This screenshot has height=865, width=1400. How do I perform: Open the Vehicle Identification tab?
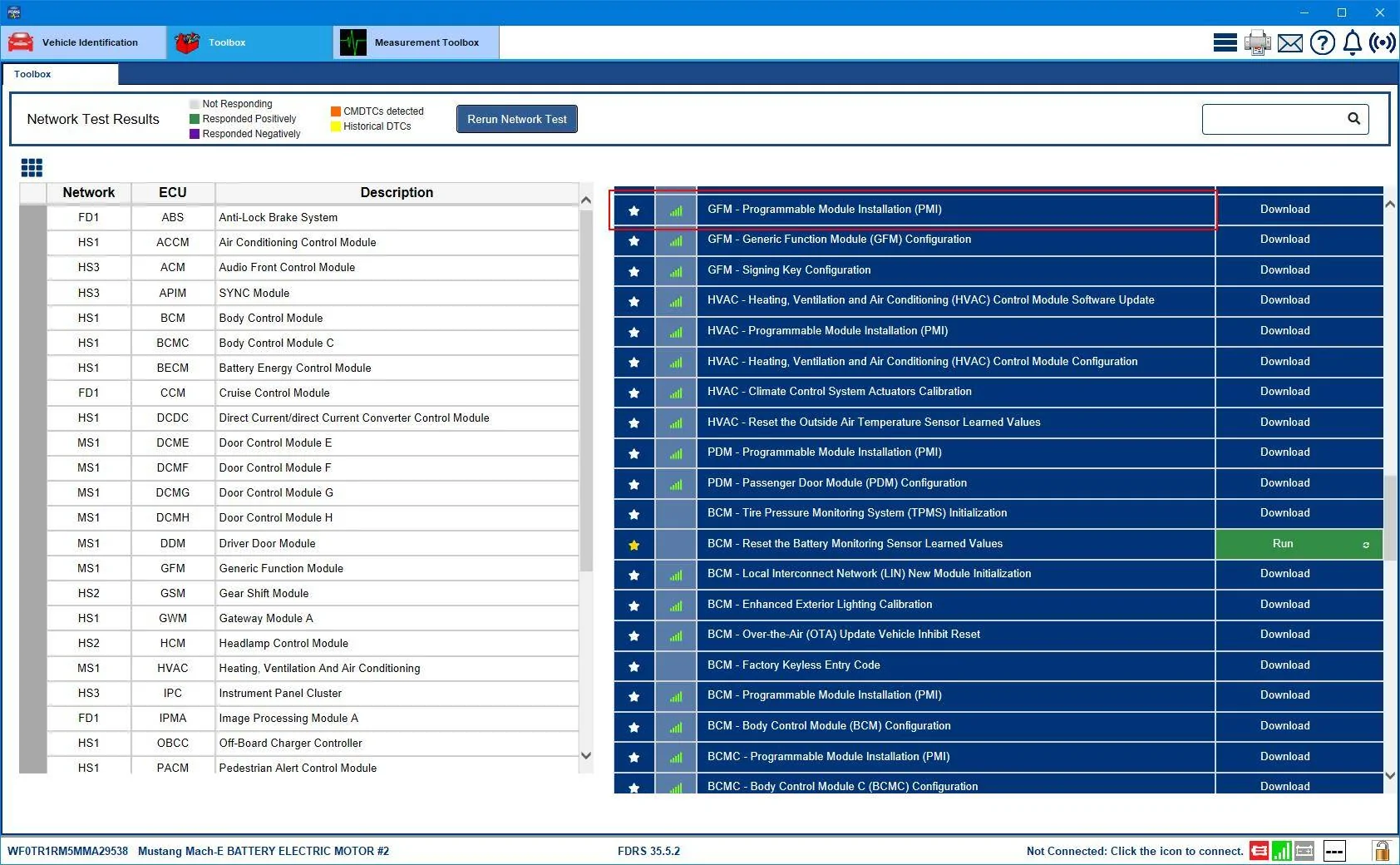tap(83, 42)
